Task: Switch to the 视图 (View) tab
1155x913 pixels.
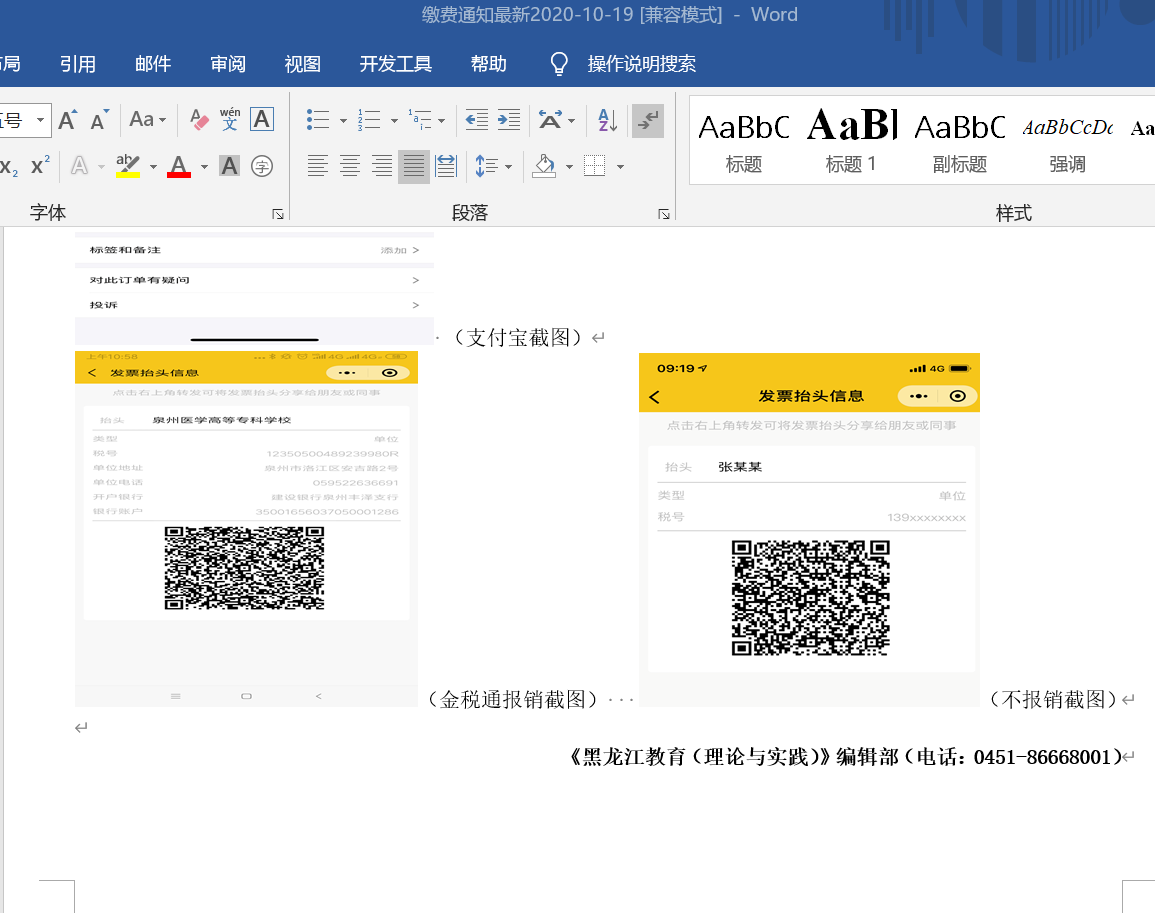Action: pyautogui.click(x=303, y=64)
